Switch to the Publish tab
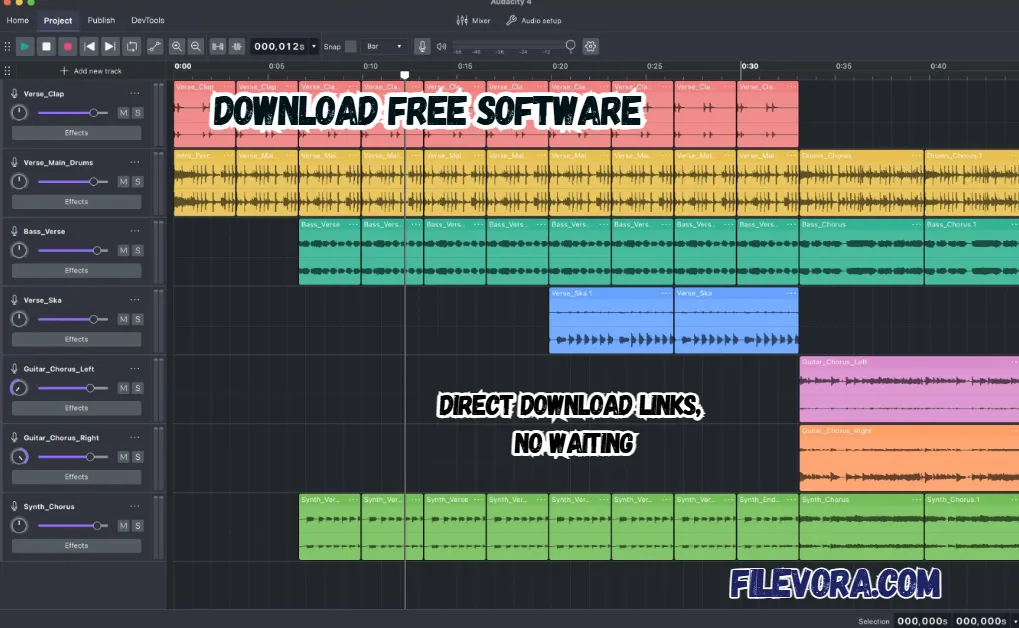The height and width of the screenshot is (628, 1019). (x=101, y=20)
